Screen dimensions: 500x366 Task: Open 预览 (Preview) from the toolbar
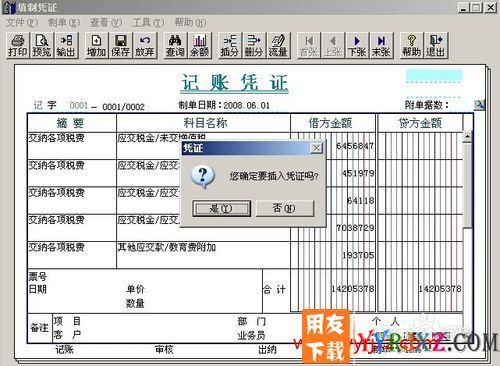pyautogui.click(x=42, y=45)
